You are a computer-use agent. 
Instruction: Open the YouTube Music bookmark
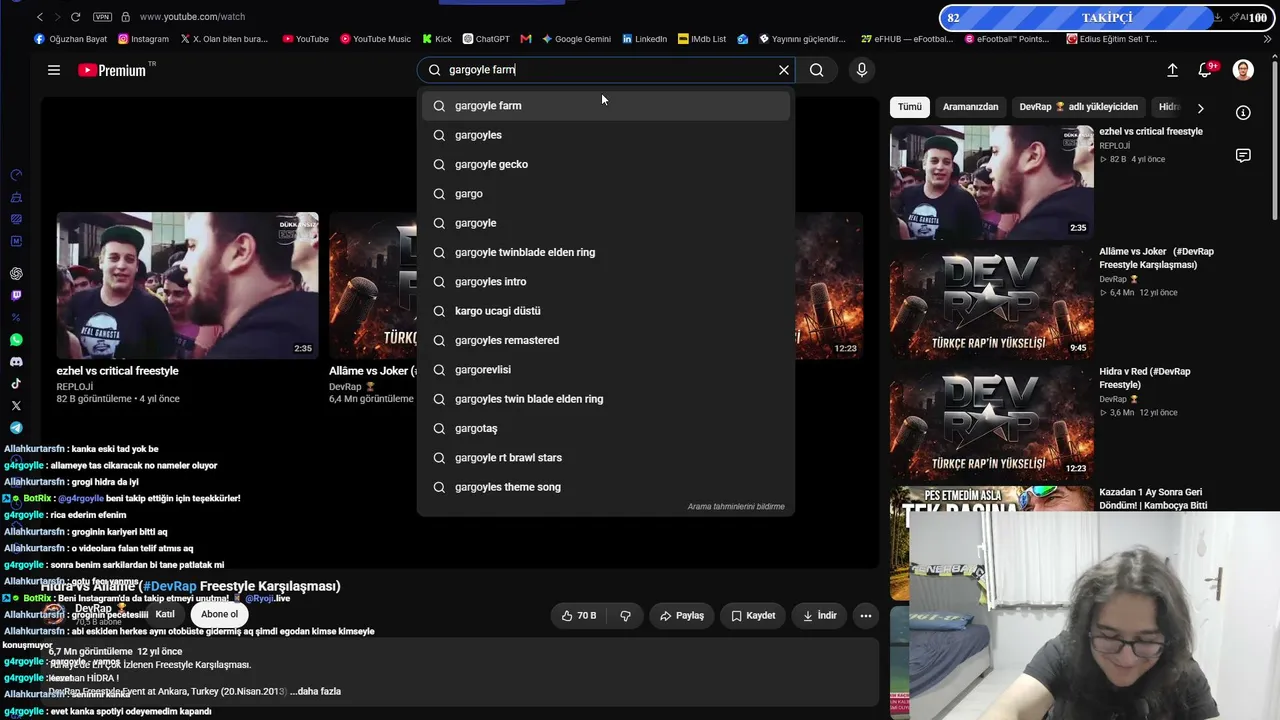375,39
